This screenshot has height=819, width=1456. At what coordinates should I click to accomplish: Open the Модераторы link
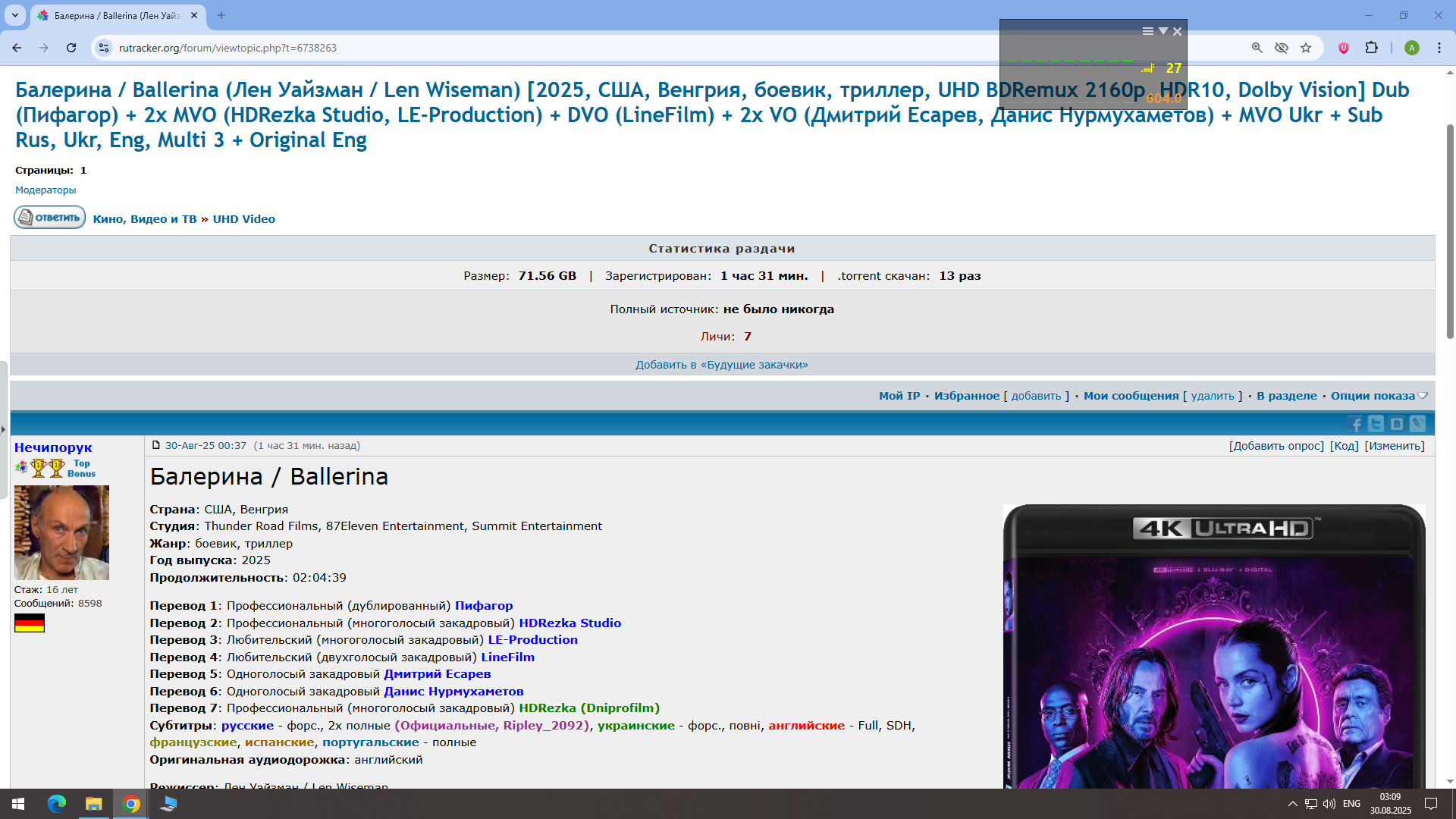[45, 190]
